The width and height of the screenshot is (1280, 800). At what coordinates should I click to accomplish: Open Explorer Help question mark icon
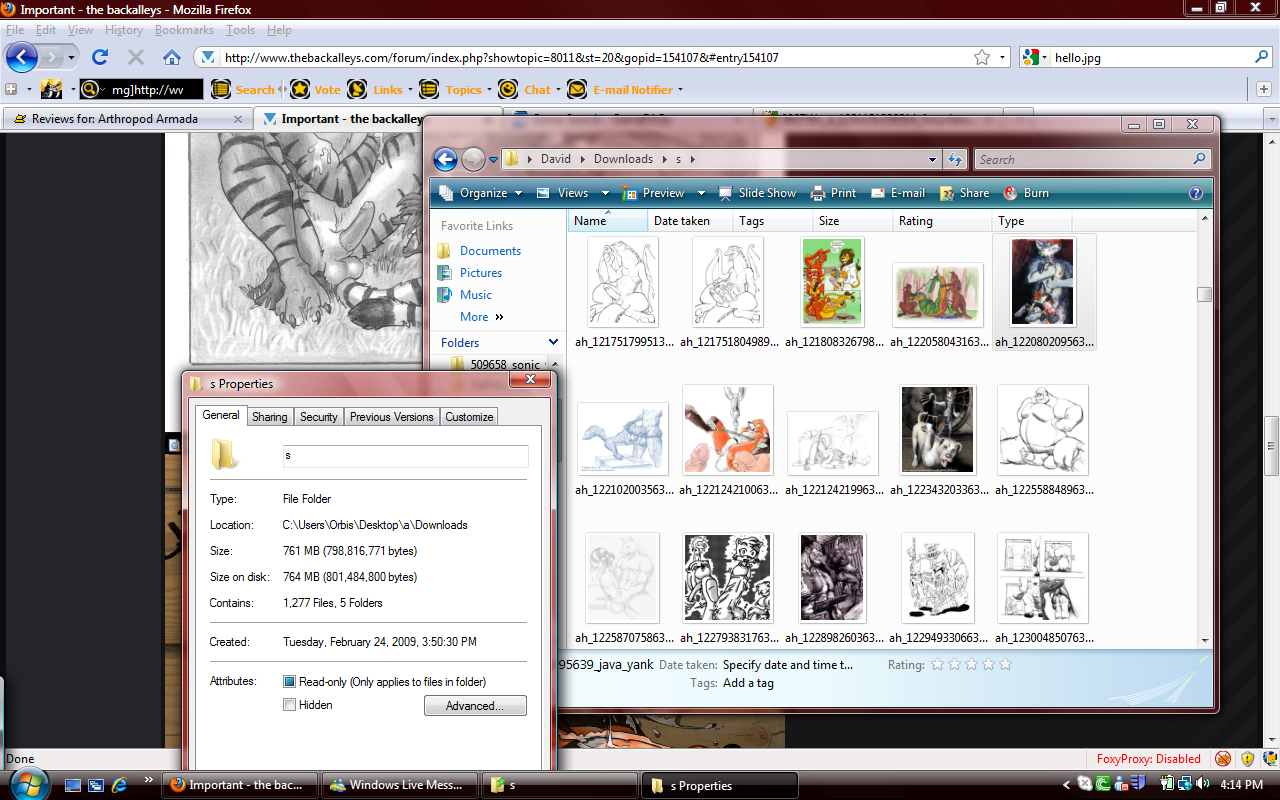pyautogui.click(x=1195, y=193)
